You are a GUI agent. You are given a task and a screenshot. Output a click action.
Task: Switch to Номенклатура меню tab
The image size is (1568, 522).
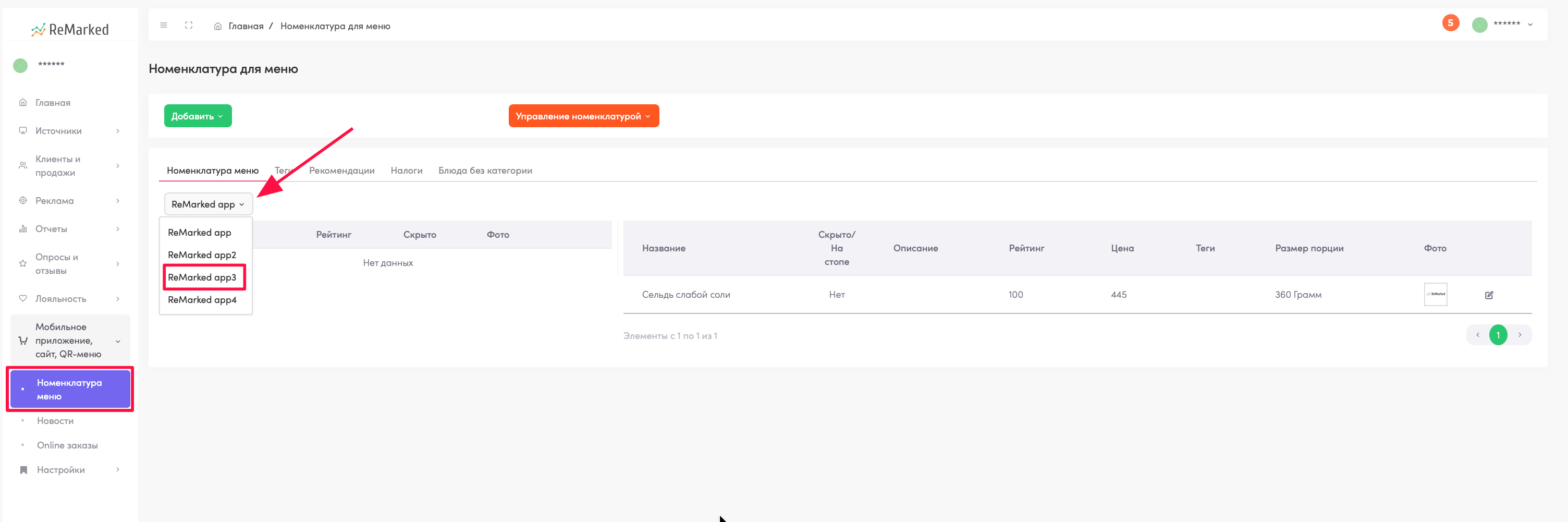click(213, 171)
